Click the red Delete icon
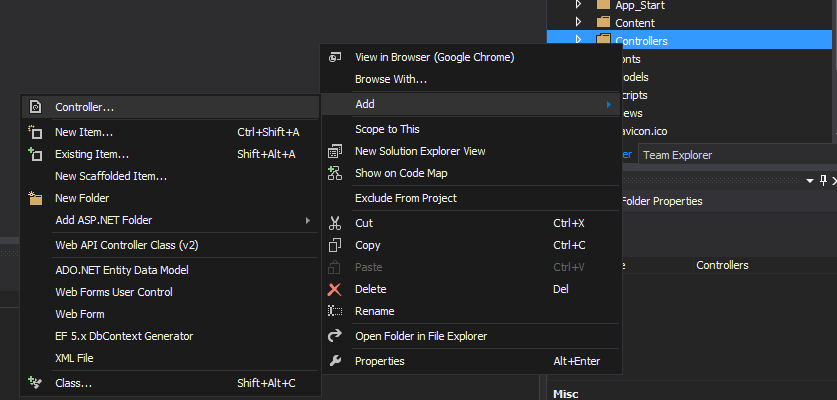Viewport: 837px width, 400px height. pyautogui.click(x=335, y=289)
